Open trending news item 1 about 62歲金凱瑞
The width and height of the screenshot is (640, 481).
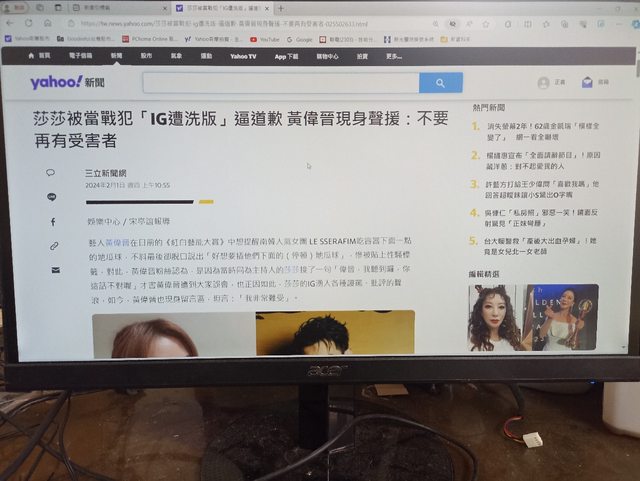tap(543, 131)
